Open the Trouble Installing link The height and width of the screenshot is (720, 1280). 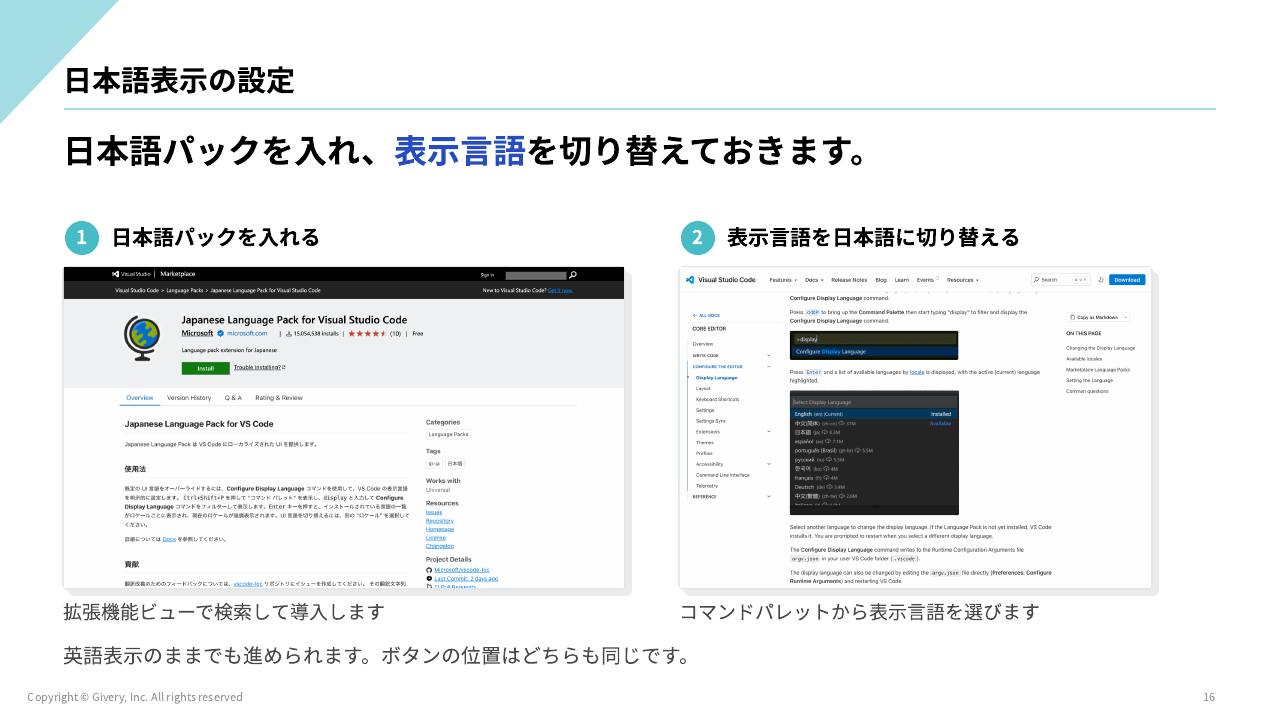pos(260,367)
